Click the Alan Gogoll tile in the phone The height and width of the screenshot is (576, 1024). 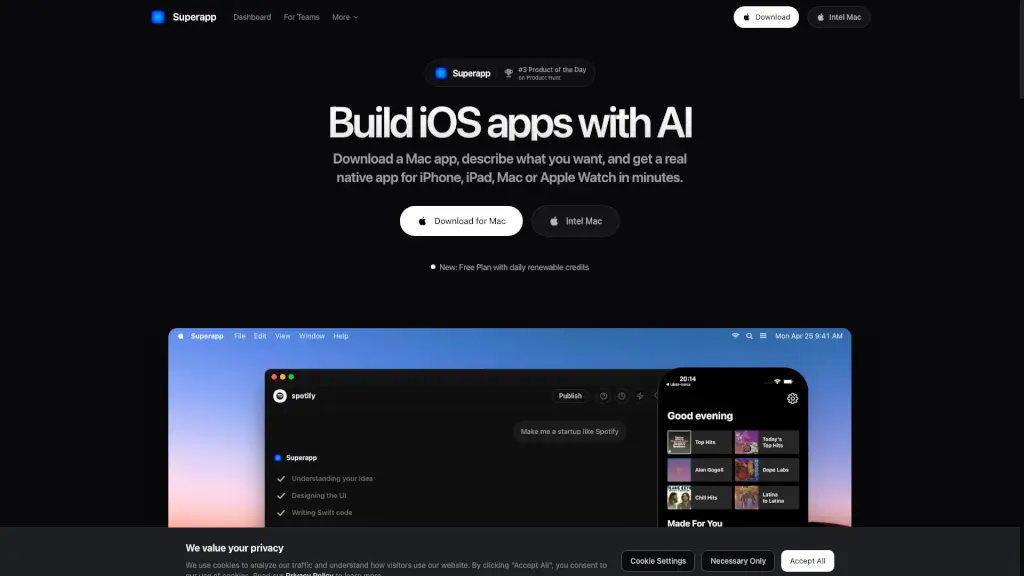coord(699,470)
